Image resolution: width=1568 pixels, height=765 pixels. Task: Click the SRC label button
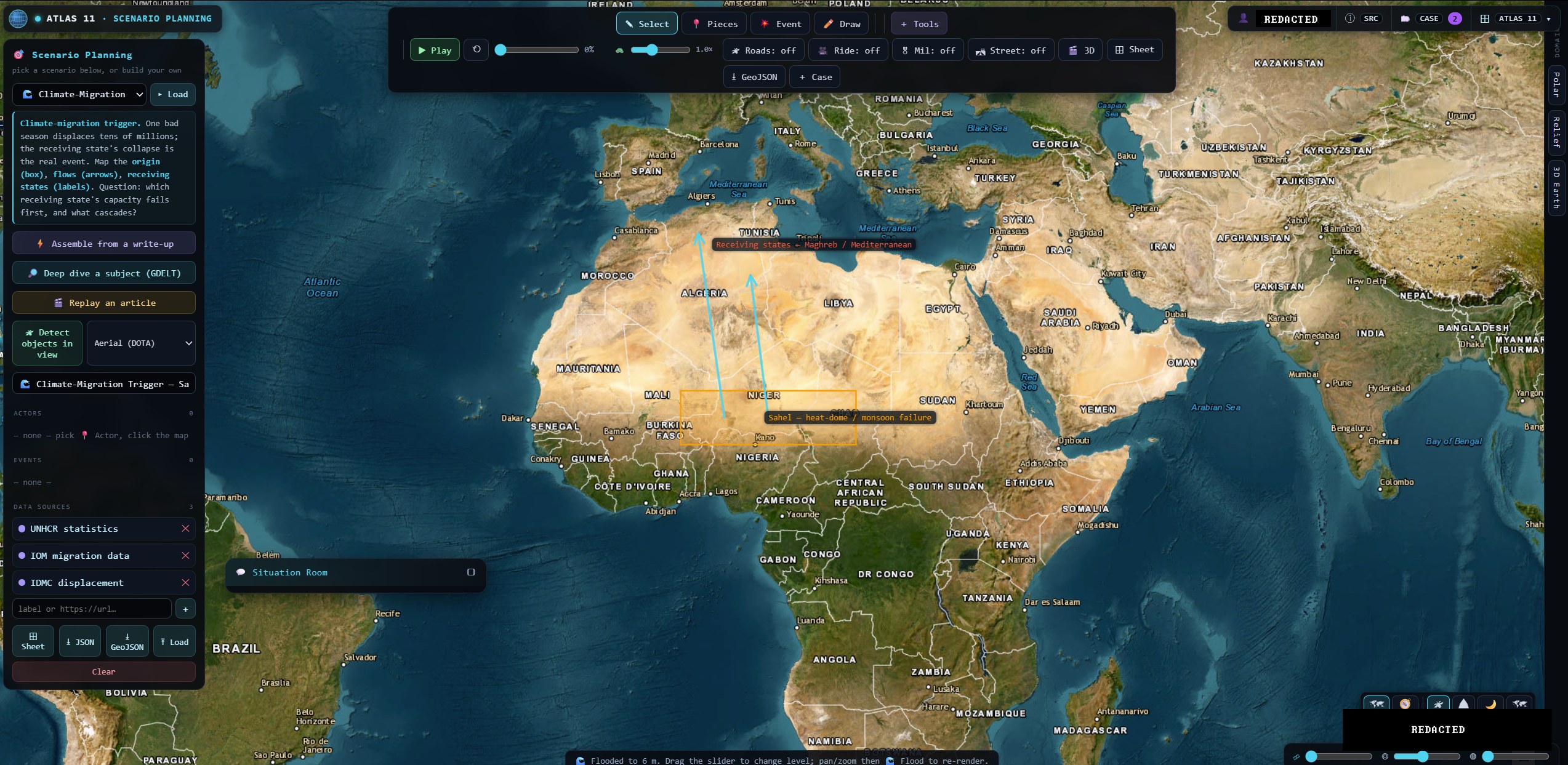click(x=1371, y=18)
